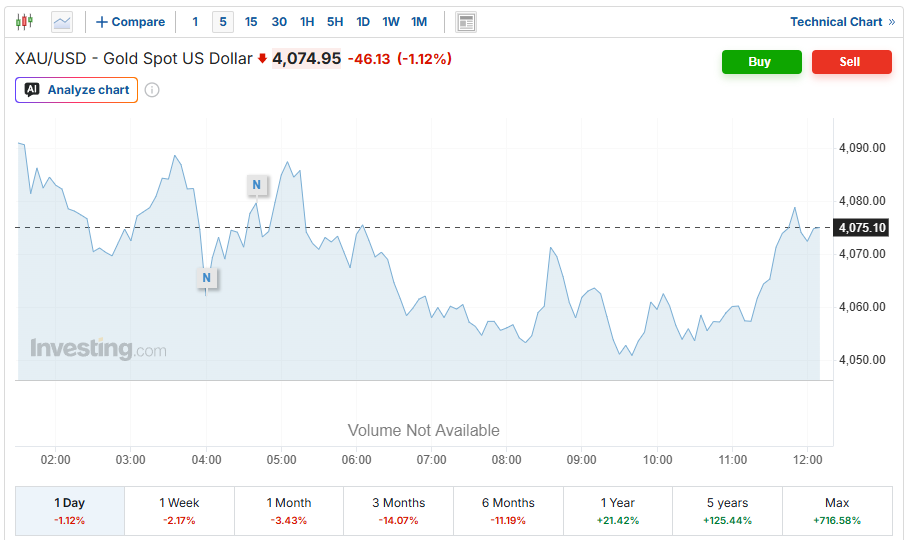Switch to the 1 Year range tab
This screenshot has width=913, height=540.
point(618,511)
